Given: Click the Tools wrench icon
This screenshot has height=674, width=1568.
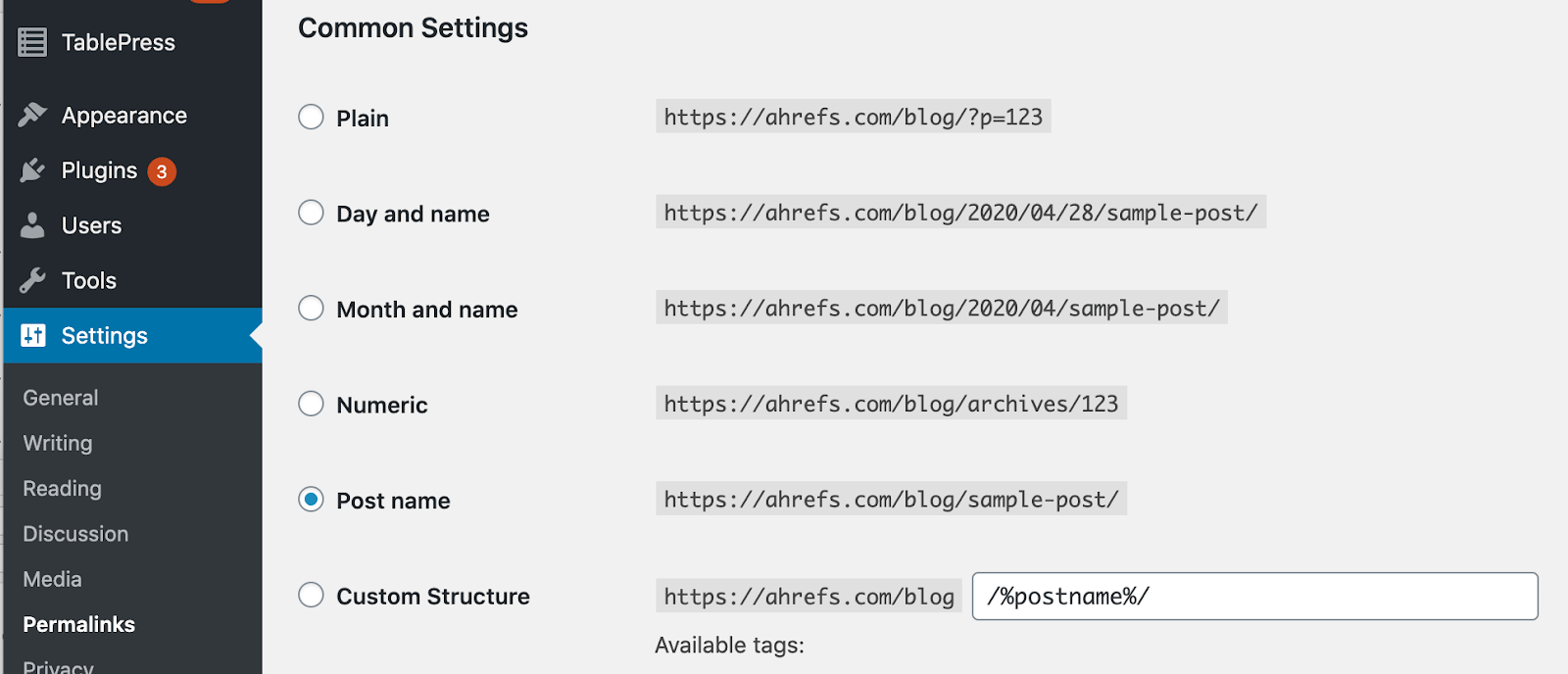Looking at the screenshot, I should [32, 279].
